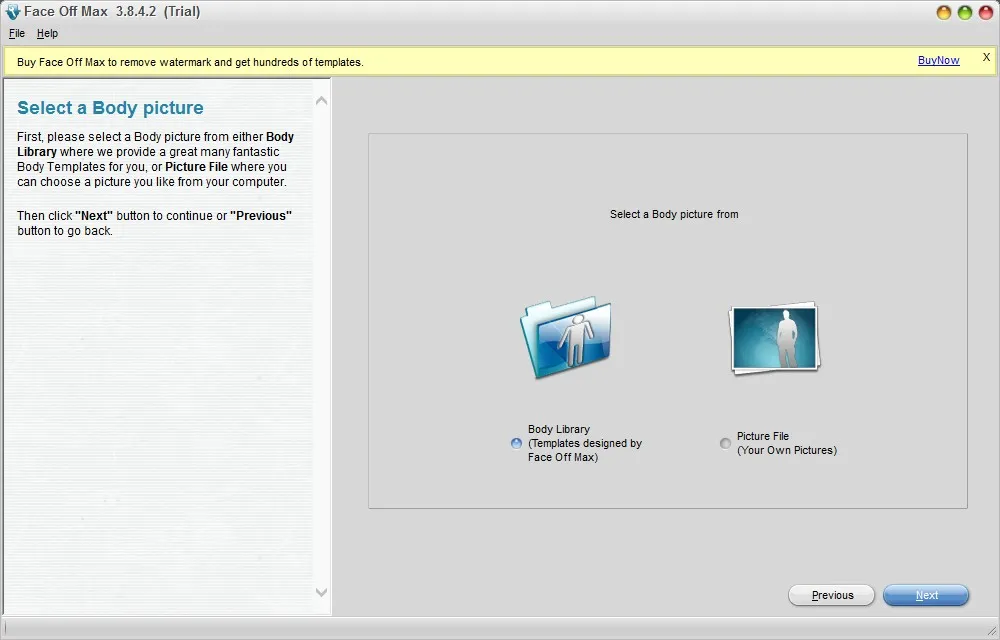This screenshot has width=1000, height=640.
Task: Click the Next button
Action: click(926, 595)
